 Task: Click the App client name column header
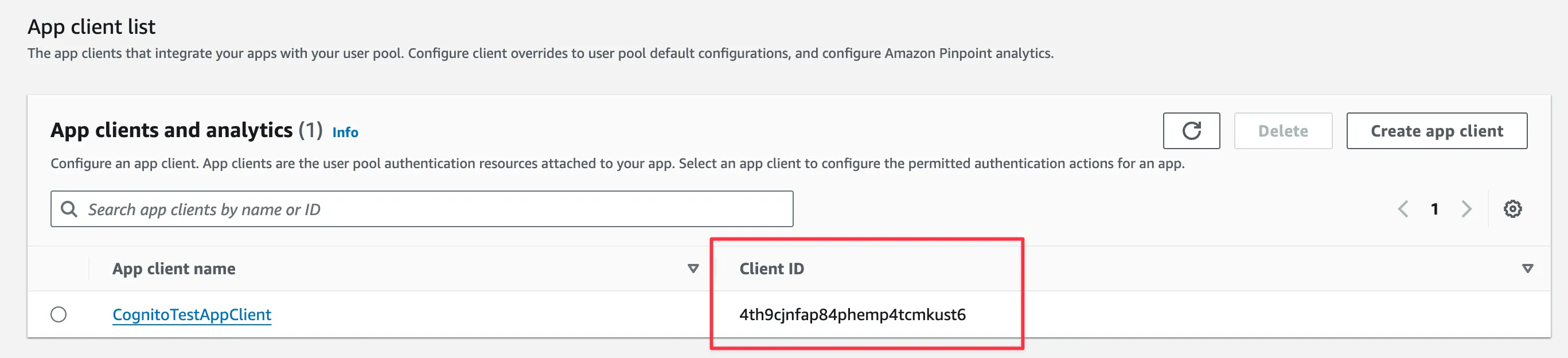point(173,268)
